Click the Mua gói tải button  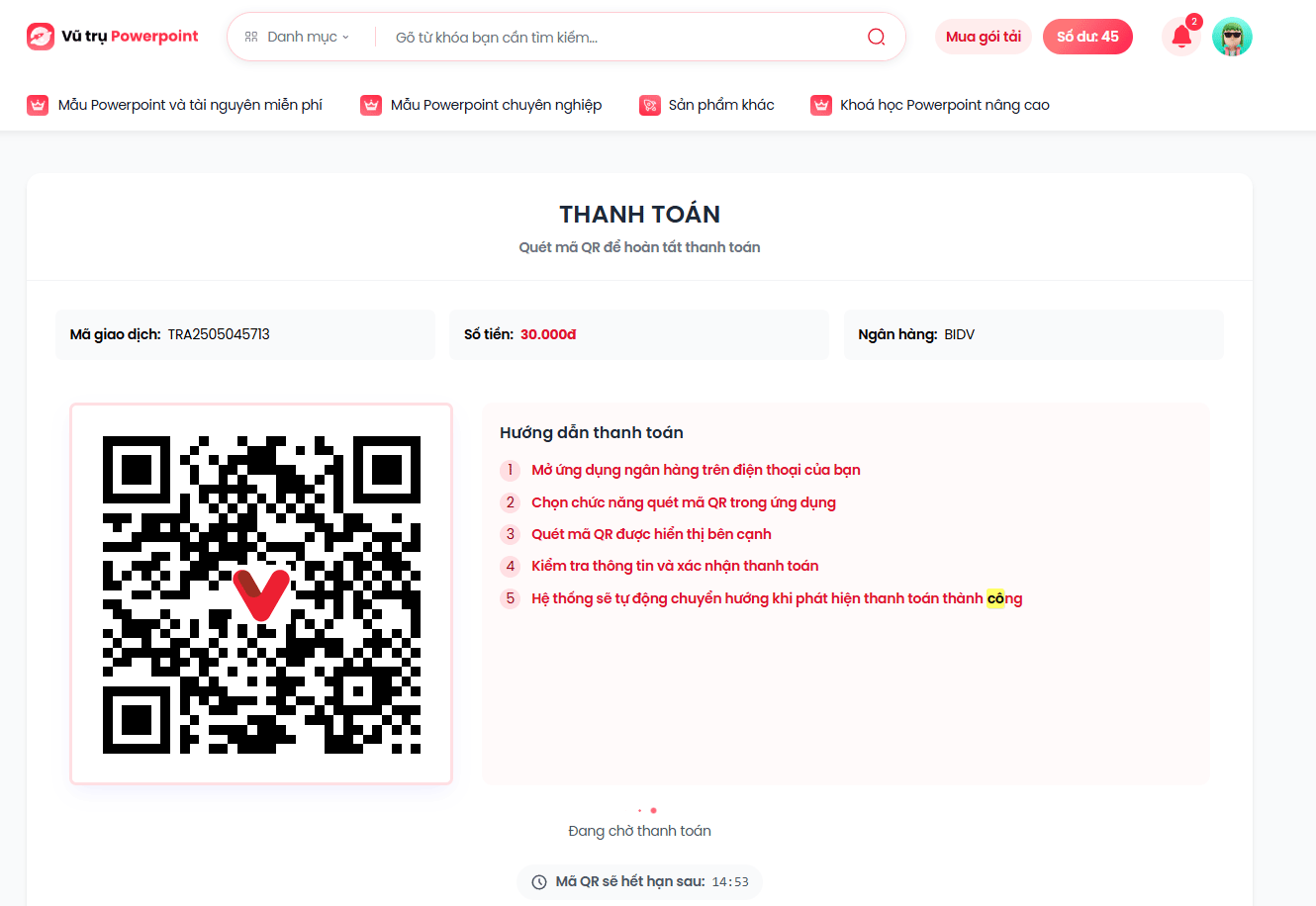tap(984, 37)
